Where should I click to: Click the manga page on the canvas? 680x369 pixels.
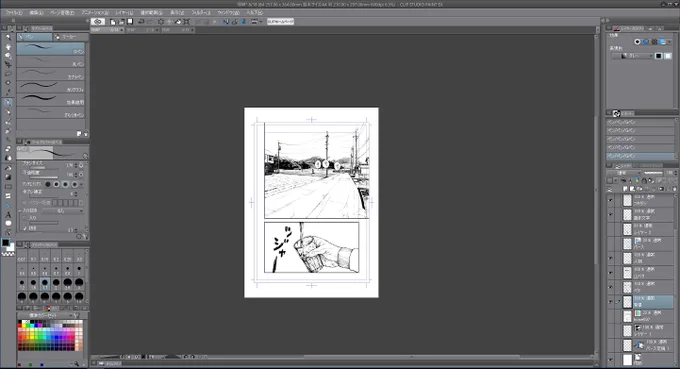311,202
